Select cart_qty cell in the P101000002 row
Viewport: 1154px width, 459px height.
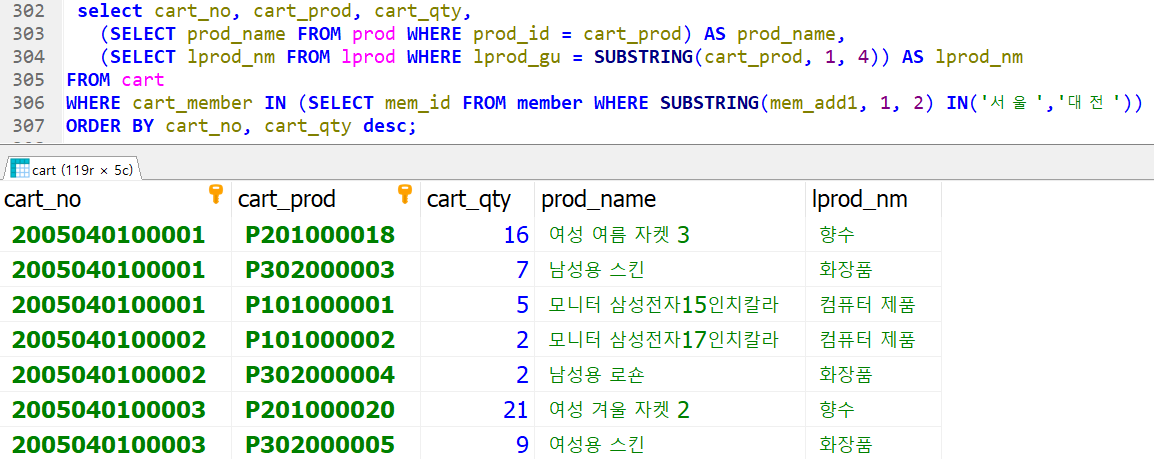click(477, 339)
